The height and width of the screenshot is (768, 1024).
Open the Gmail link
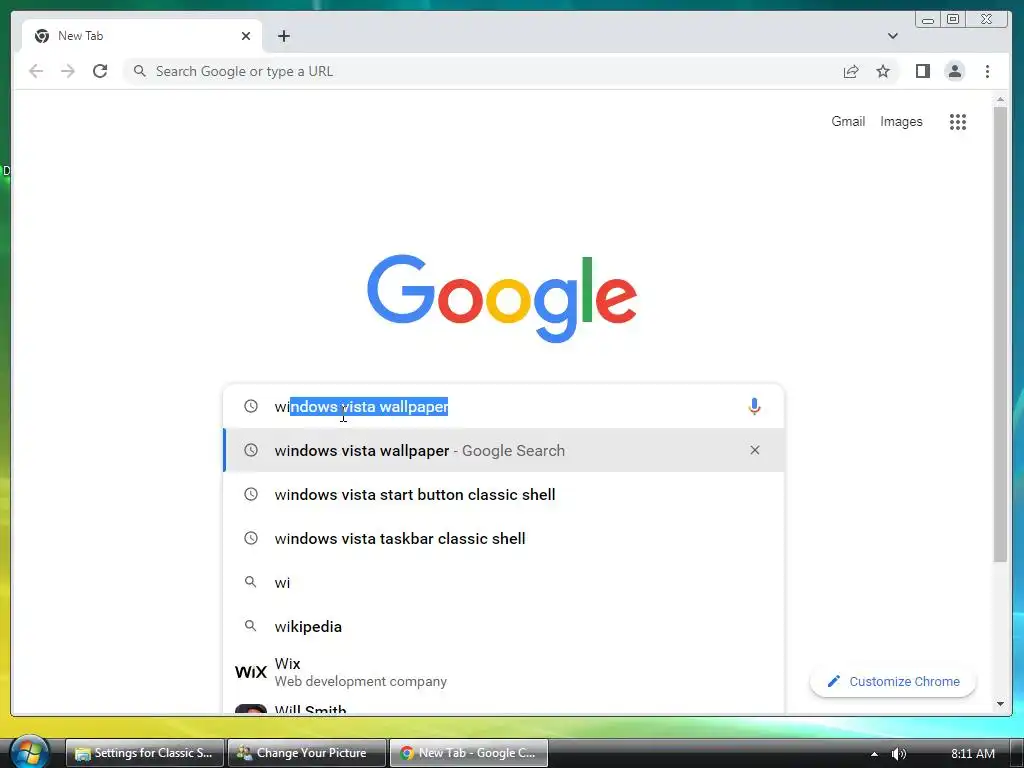coord(848,121)
